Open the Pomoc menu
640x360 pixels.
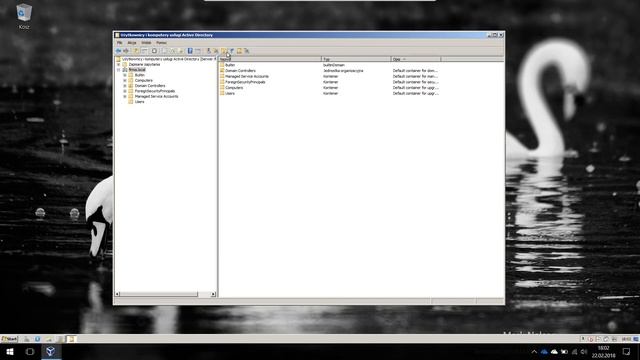[161, 42]
